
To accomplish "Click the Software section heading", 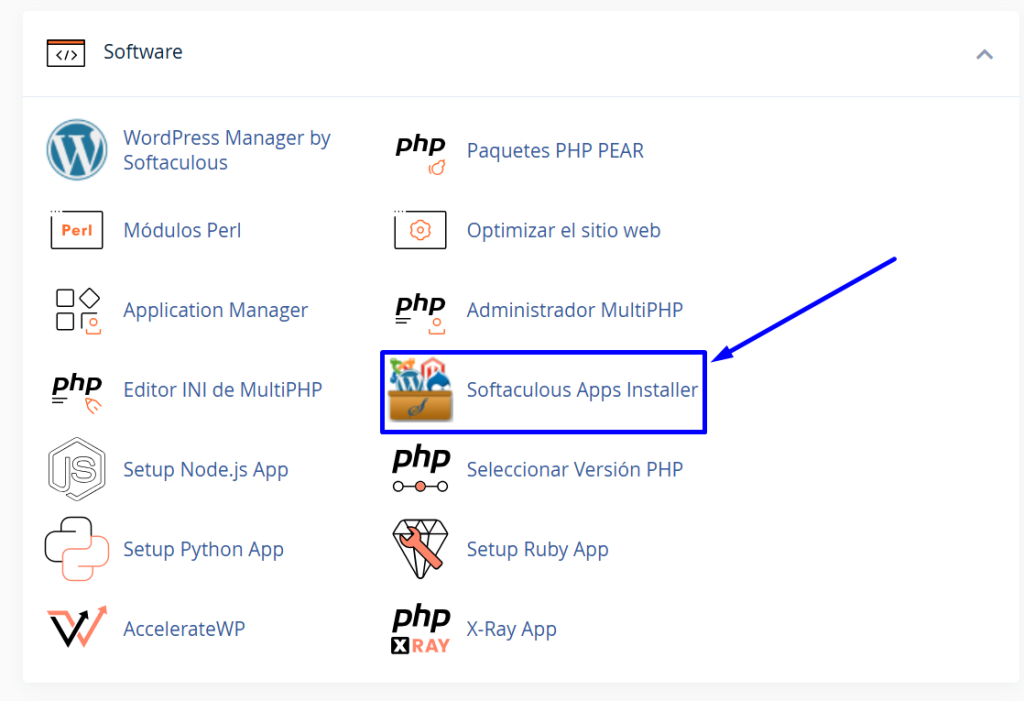I will coord(143,52).
